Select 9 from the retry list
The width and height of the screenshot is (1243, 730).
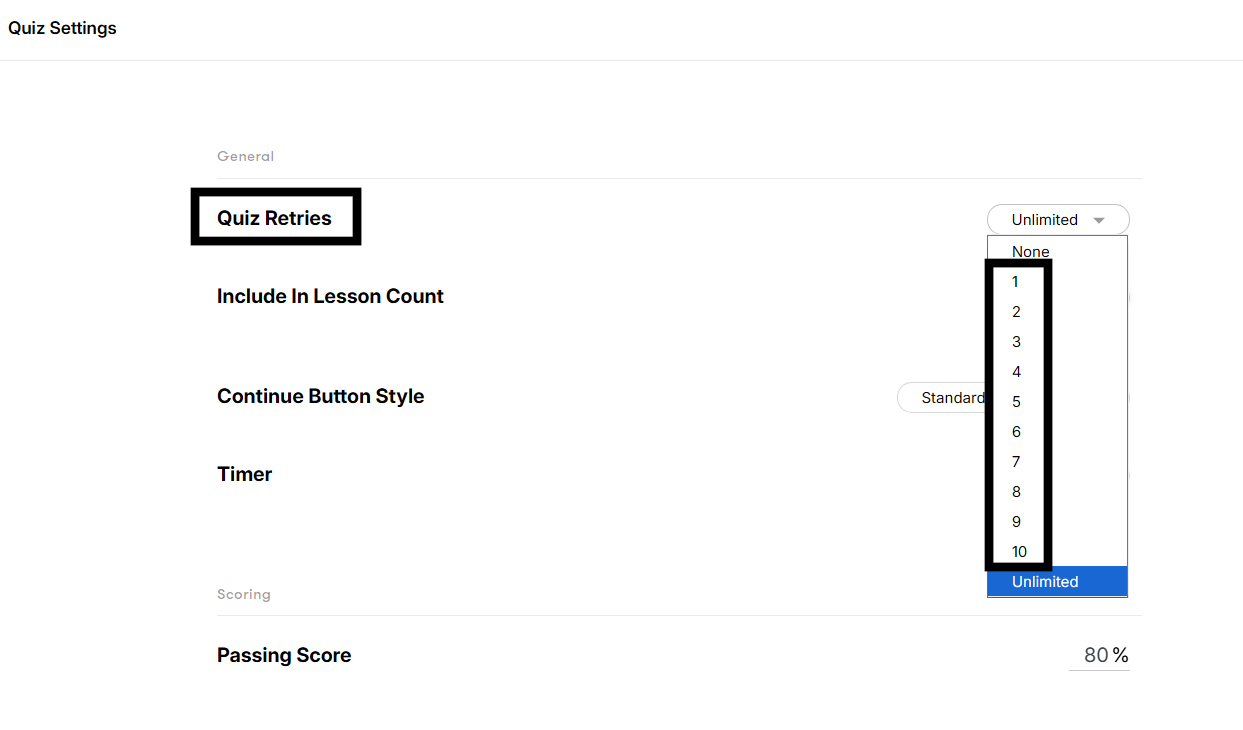click(1016, 521)
